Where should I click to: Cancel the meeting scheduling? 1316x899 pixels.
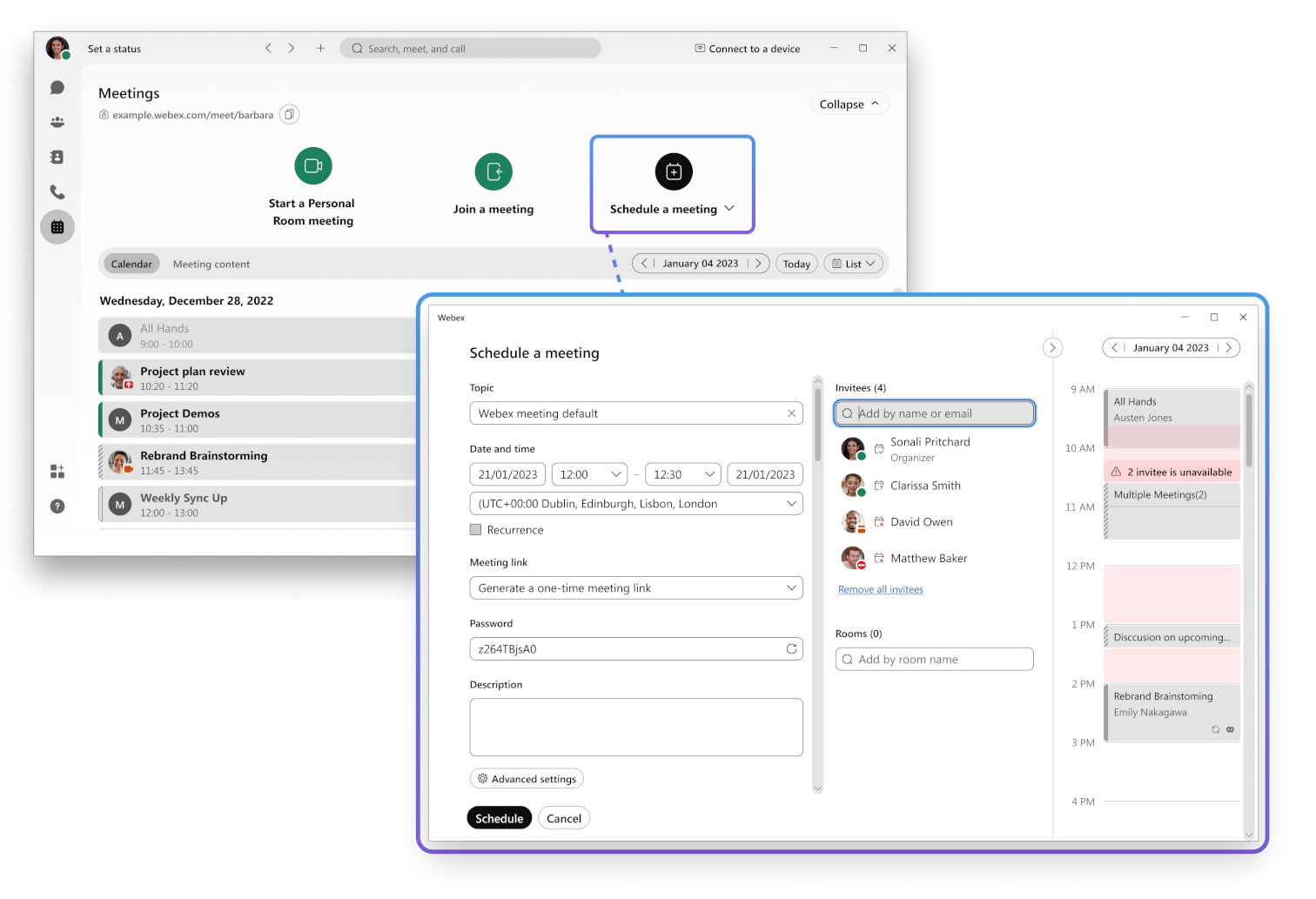[564, 819]
